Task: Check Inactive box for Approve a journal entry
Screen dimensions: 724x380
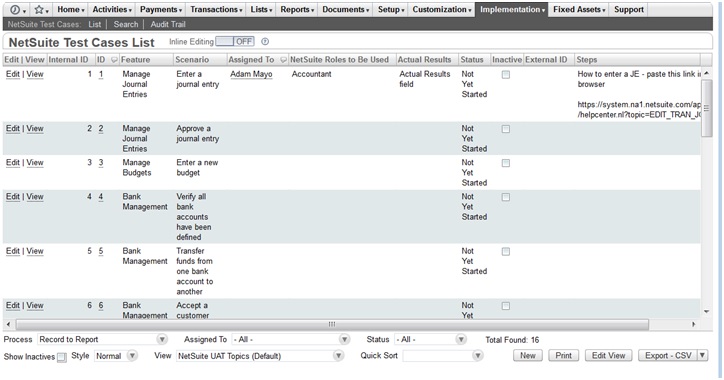Action: tap(506, 129)
